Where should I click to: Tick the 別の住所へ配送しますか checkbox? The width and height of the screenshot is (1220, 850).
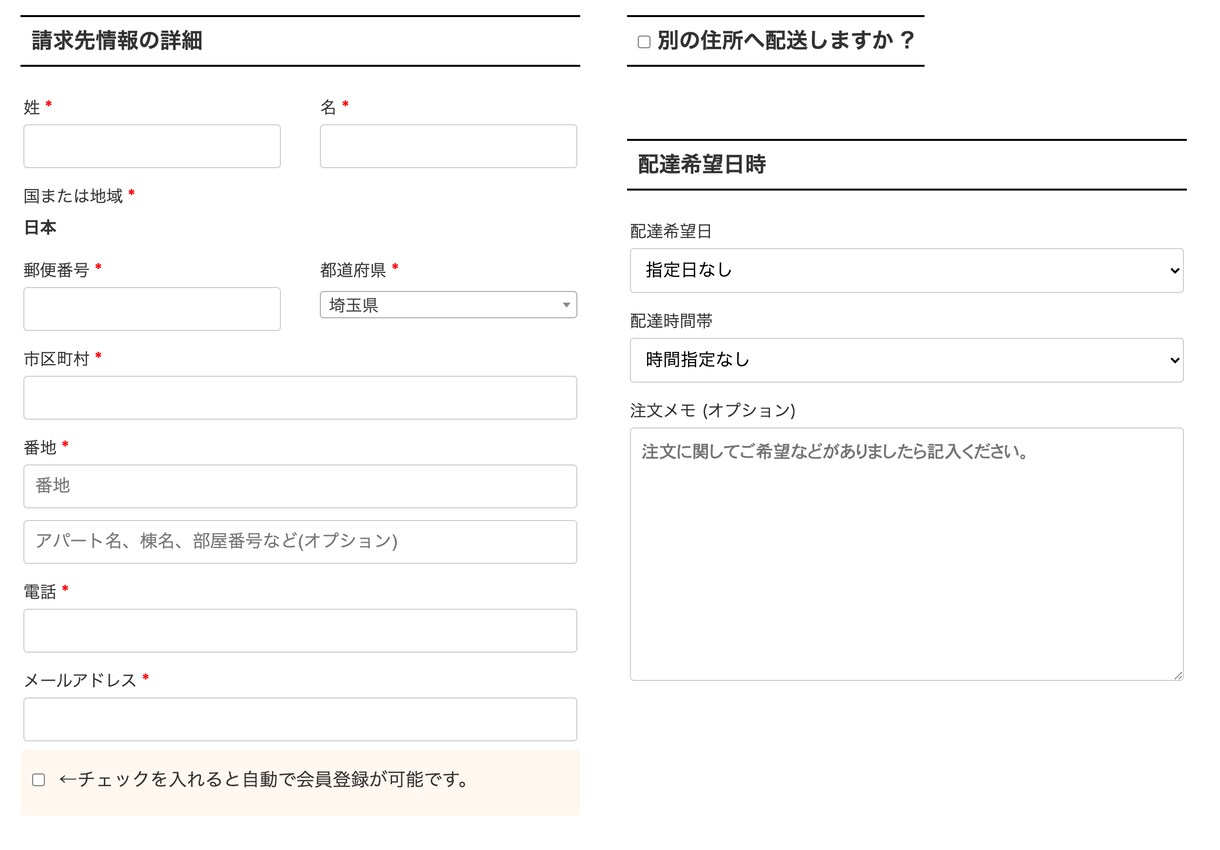[x=644, y=42]
